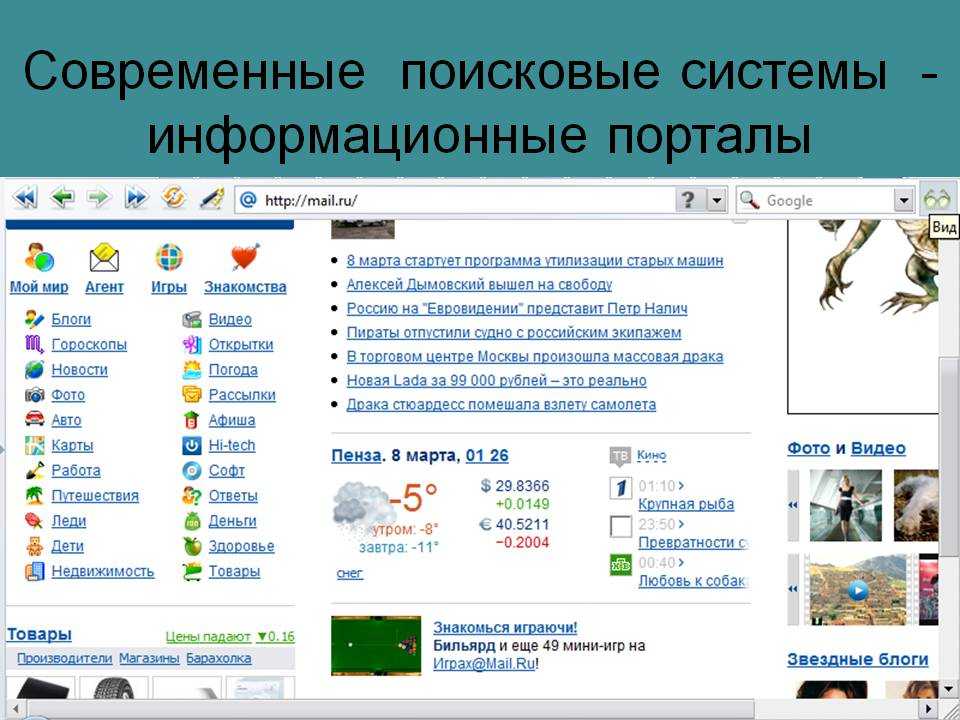Click the Здоровье apple icon
The width and height of the screenshot is (960, 720).
192,546
